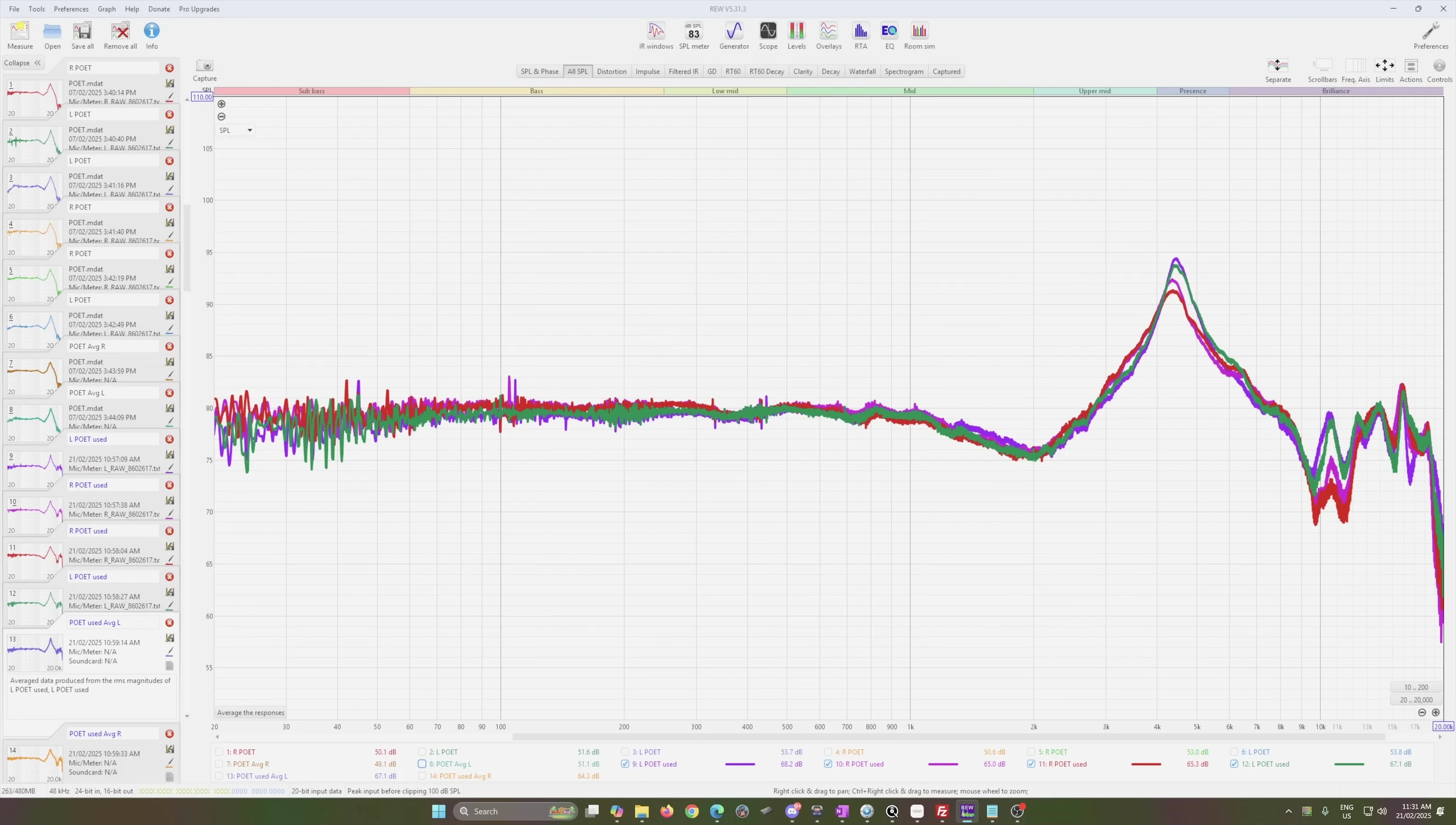Click Average the responses button
This screenshot has height=825, width=1456.
[251, 713]
